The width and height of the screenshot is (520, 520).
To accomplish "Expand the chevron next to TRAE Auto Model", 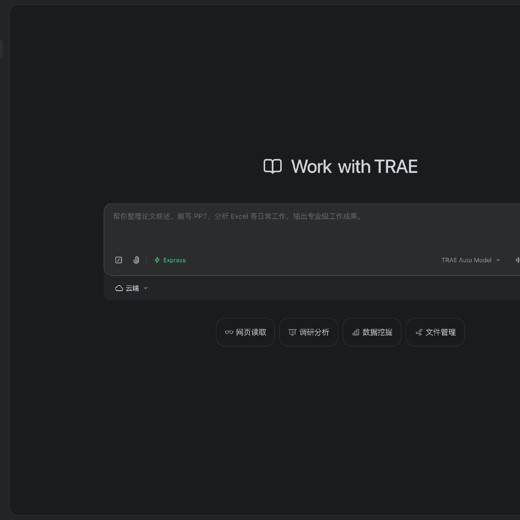I will 498,260.
